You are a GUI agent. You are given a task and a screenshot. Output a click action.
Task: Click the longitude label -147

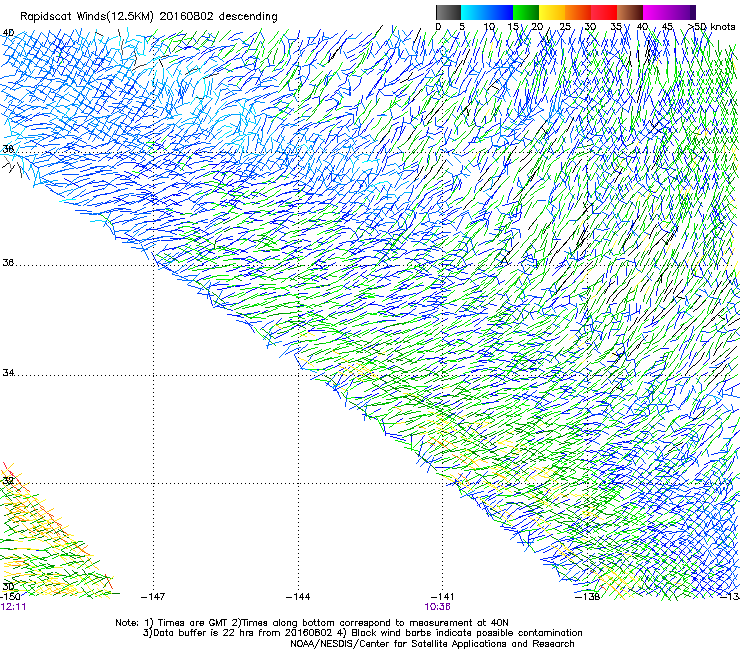point(153,597)
